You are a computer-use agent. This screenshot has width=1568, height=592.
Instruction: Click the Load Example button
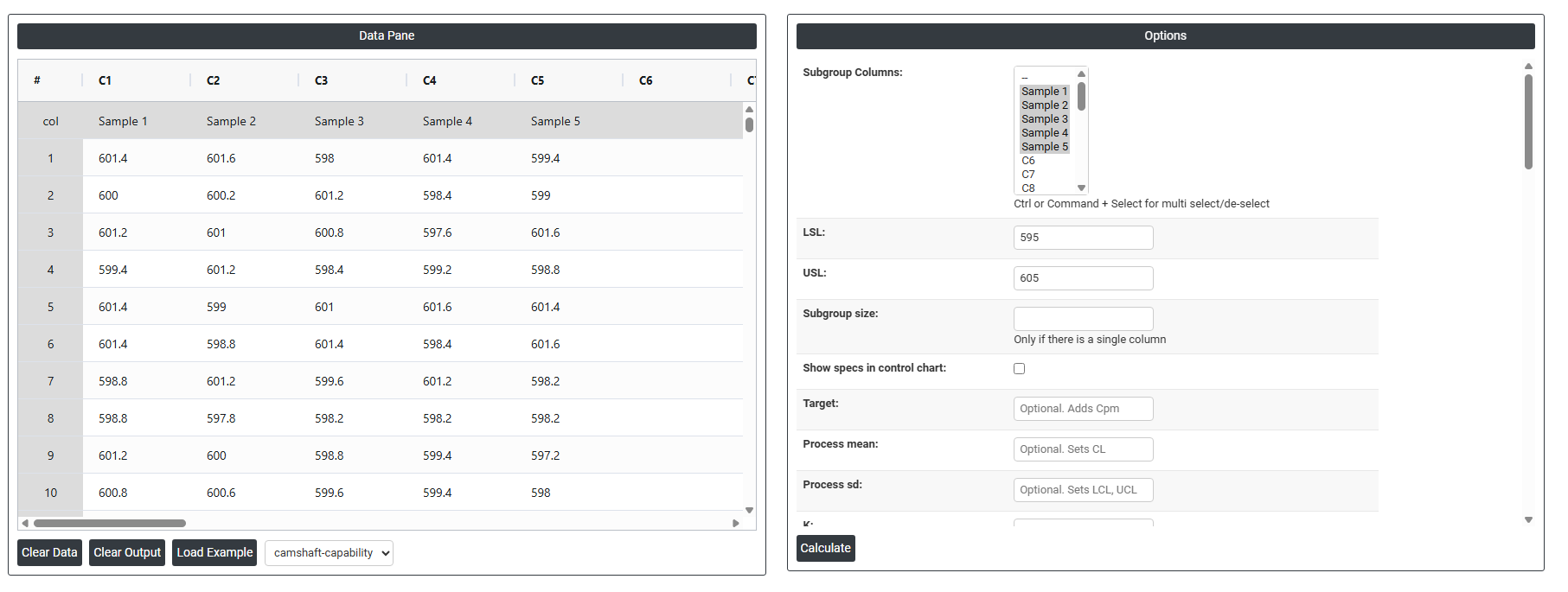click(x=214, y=552)
